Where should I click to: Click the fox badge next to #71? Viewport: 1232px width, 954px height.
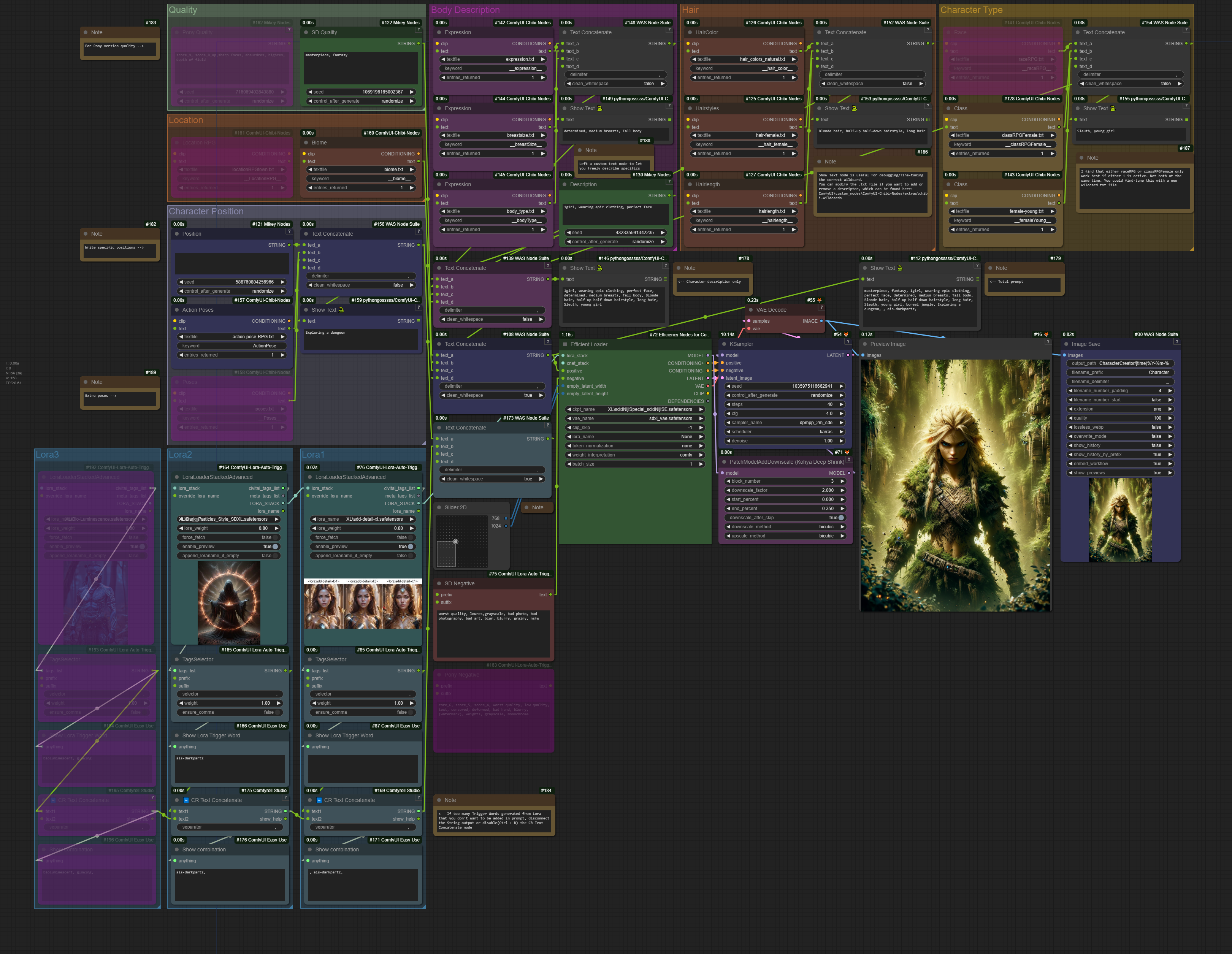[847, 452]
